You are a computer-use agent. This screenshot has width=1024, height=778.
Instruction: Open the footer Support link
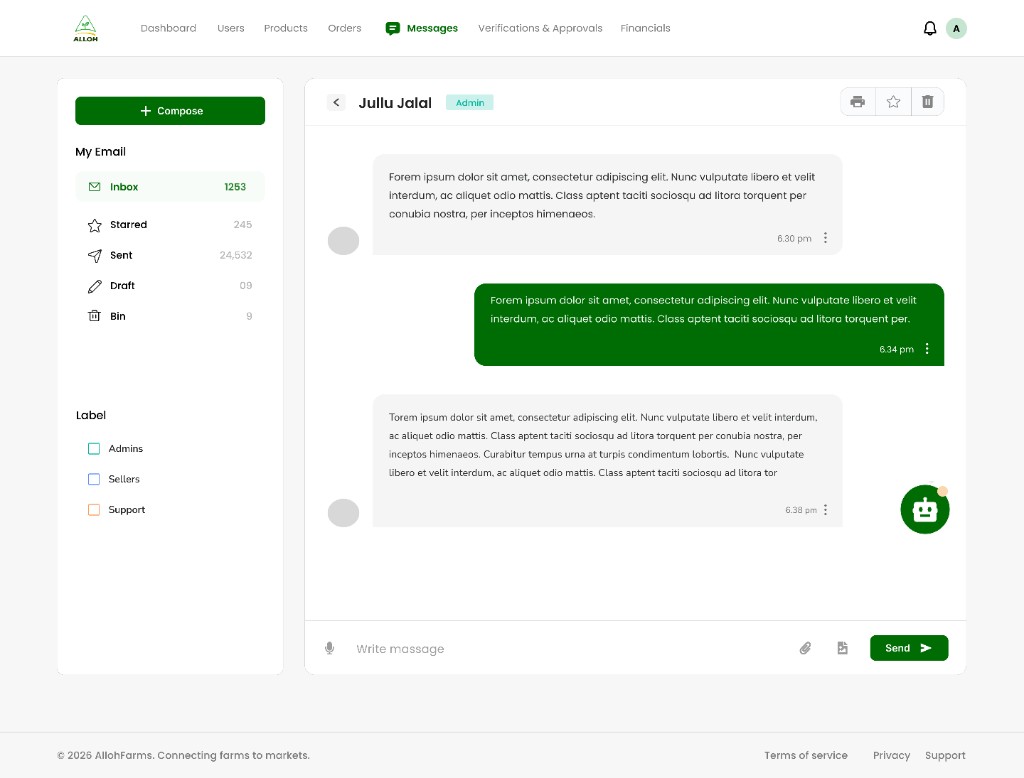(945, 755)
